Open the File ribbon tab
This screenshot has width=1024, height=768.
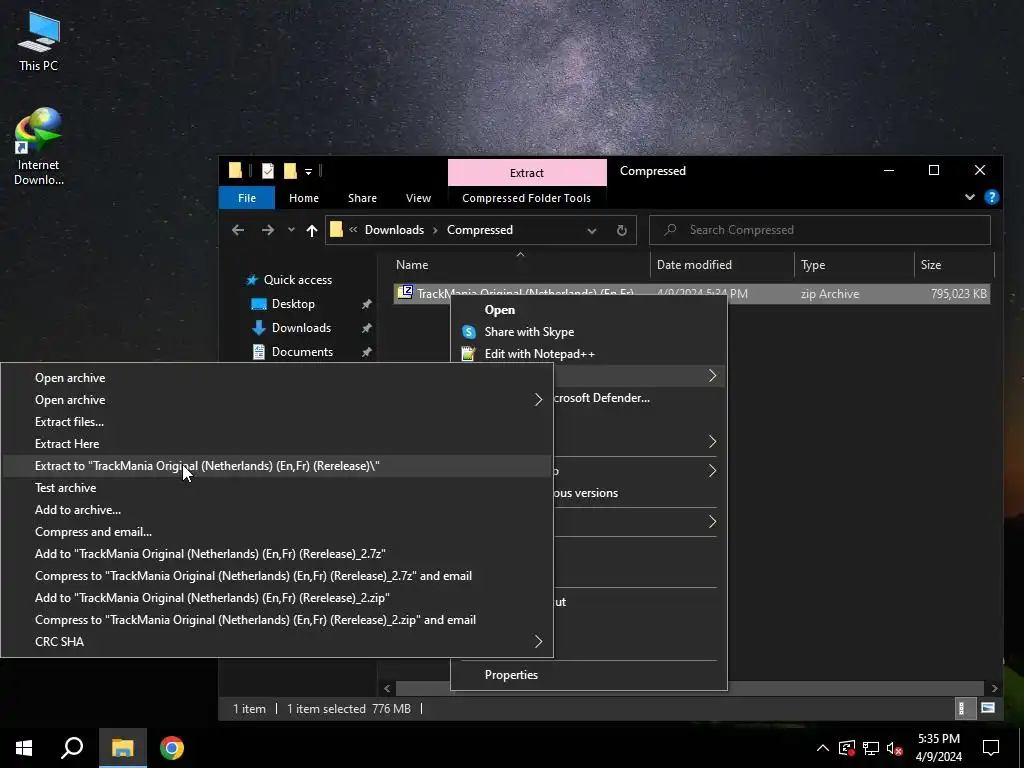[247, 198]
